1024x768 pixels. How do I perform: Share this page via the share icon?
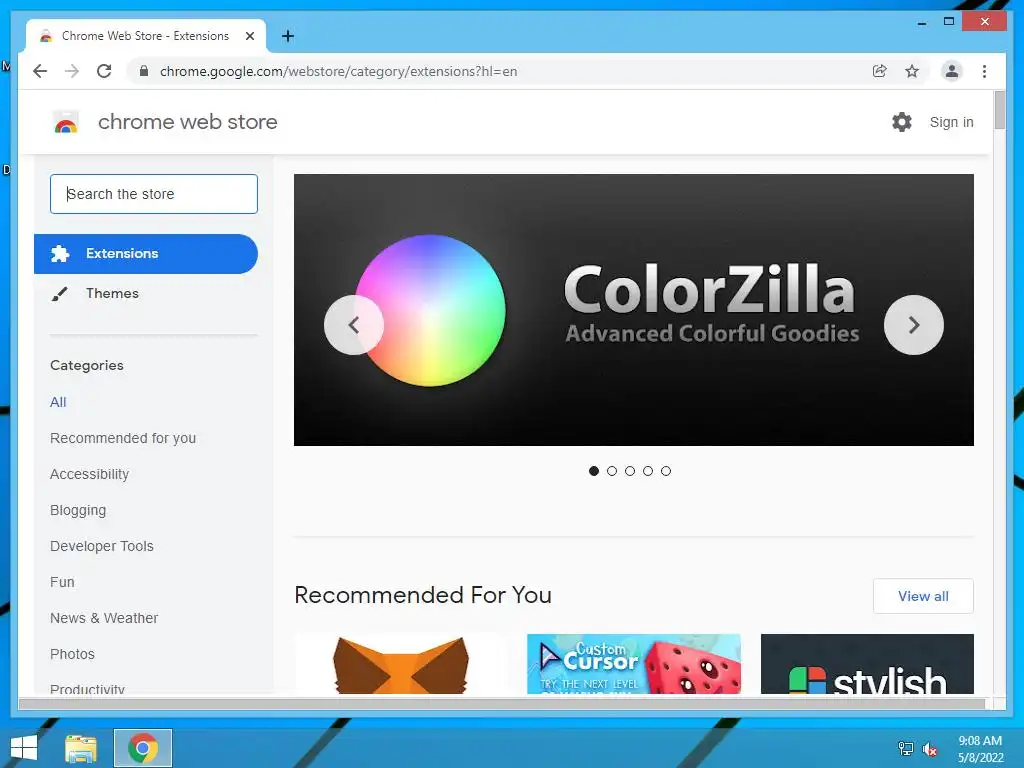tap(880, 71)
